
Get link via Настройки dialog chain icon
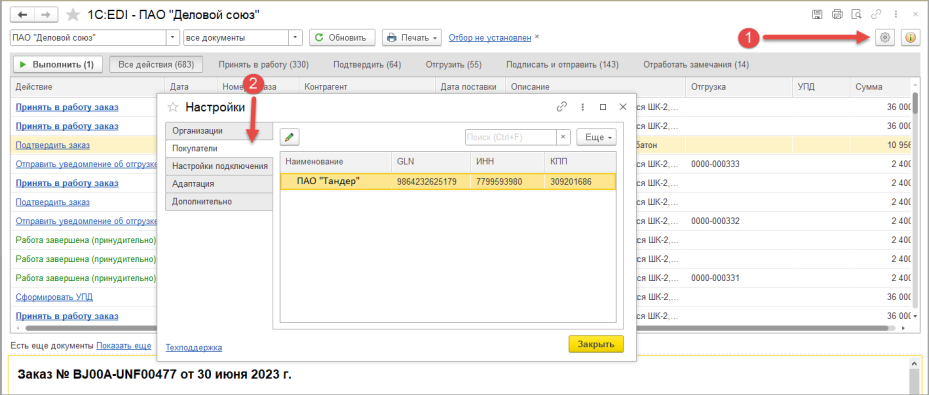coord(562,107)
